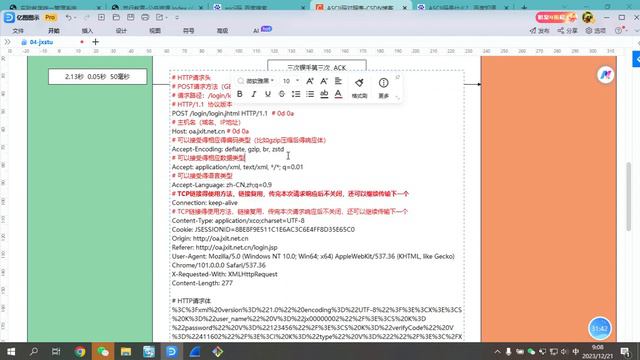Open paragraph alignment icon in floating toolbar
This screenshot has width=640, height=360.
click(338, 81)
